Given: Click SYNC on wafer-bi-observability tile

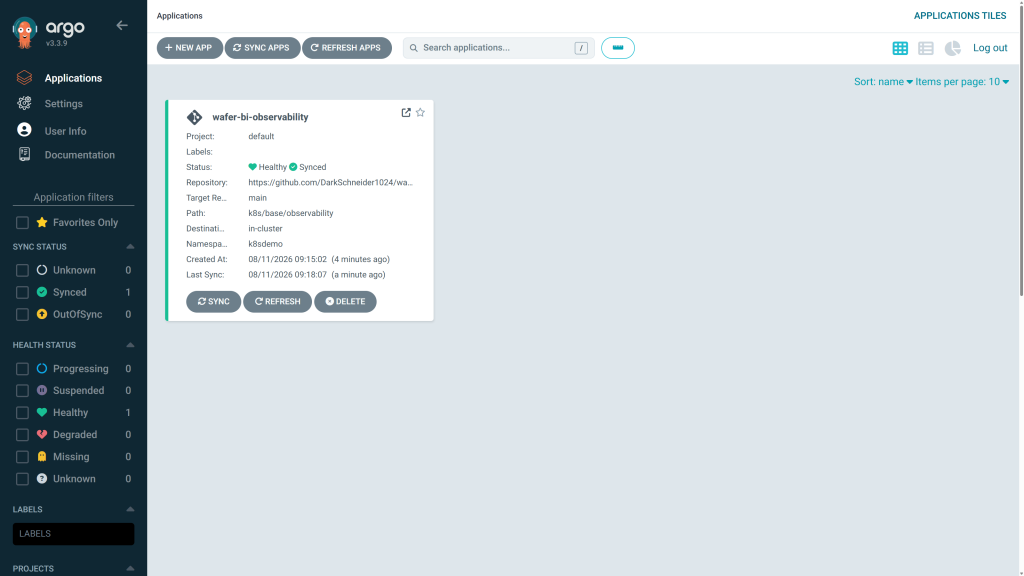Looking at the screenshot, I should coord(214,302).
